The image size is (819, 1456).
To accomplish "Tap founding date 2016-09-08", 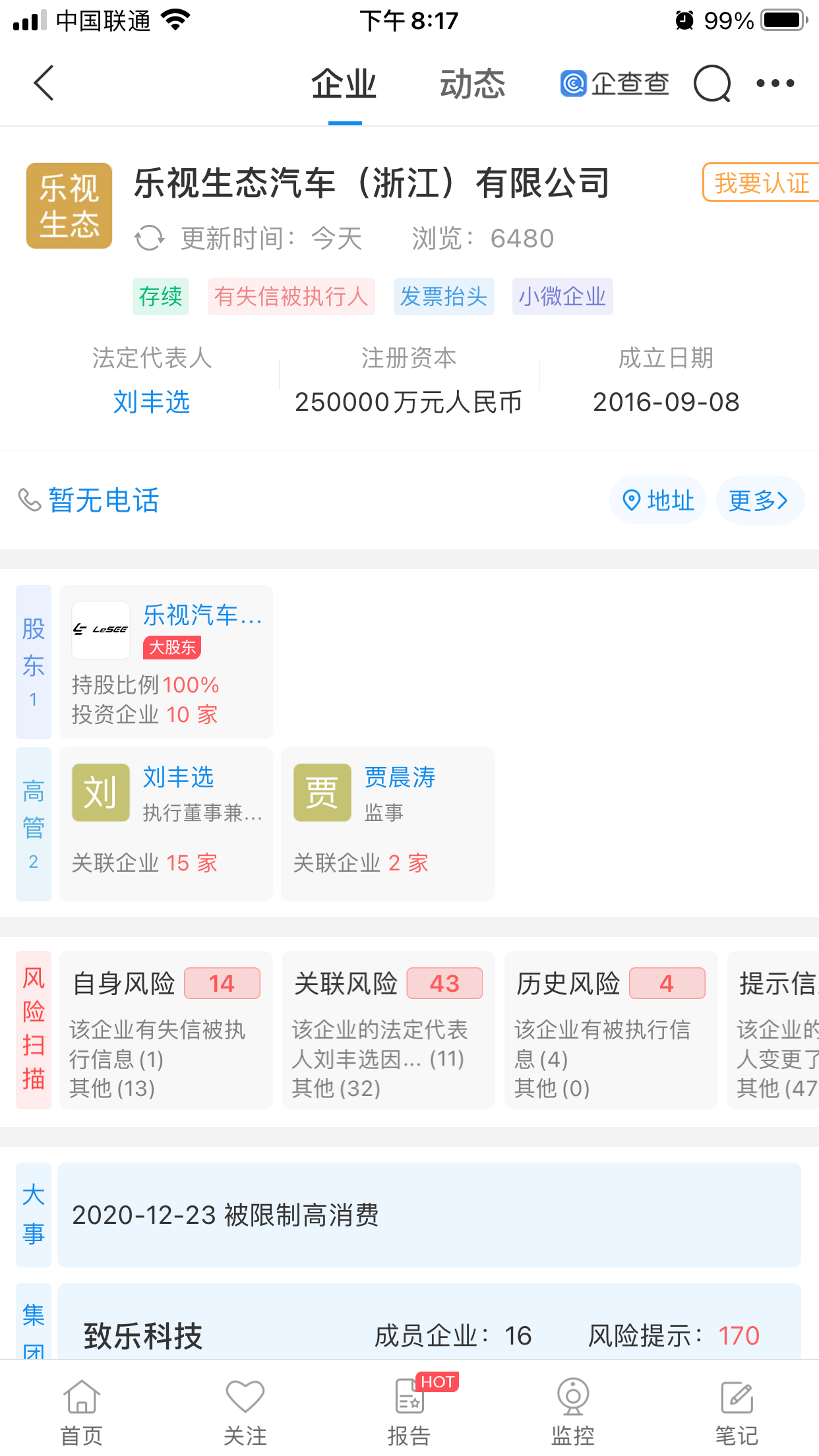I will (666, 402).
